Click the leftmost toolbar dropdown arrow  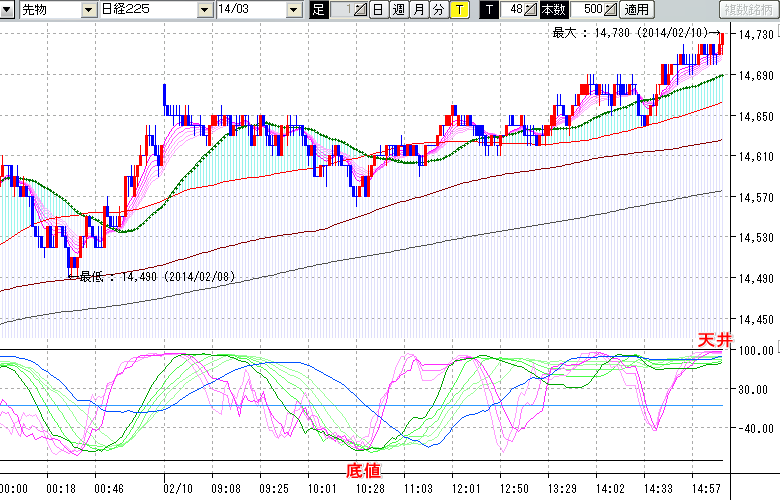pyautogui.click(x=9, y=10)
